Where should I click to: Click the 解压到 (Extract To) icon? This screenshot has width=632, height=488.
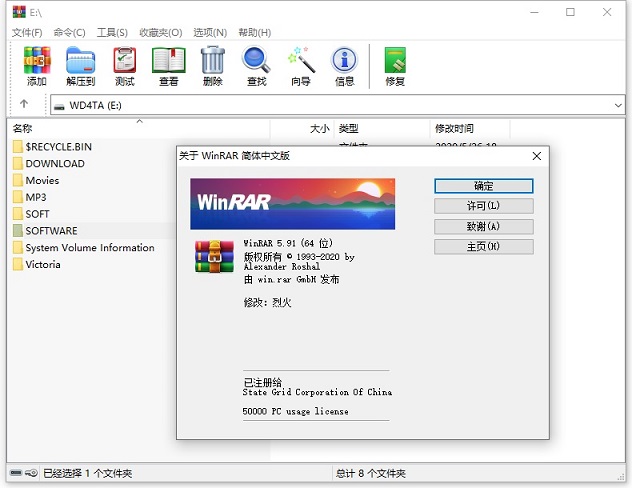pyautogui.click(x=80, y=64)
